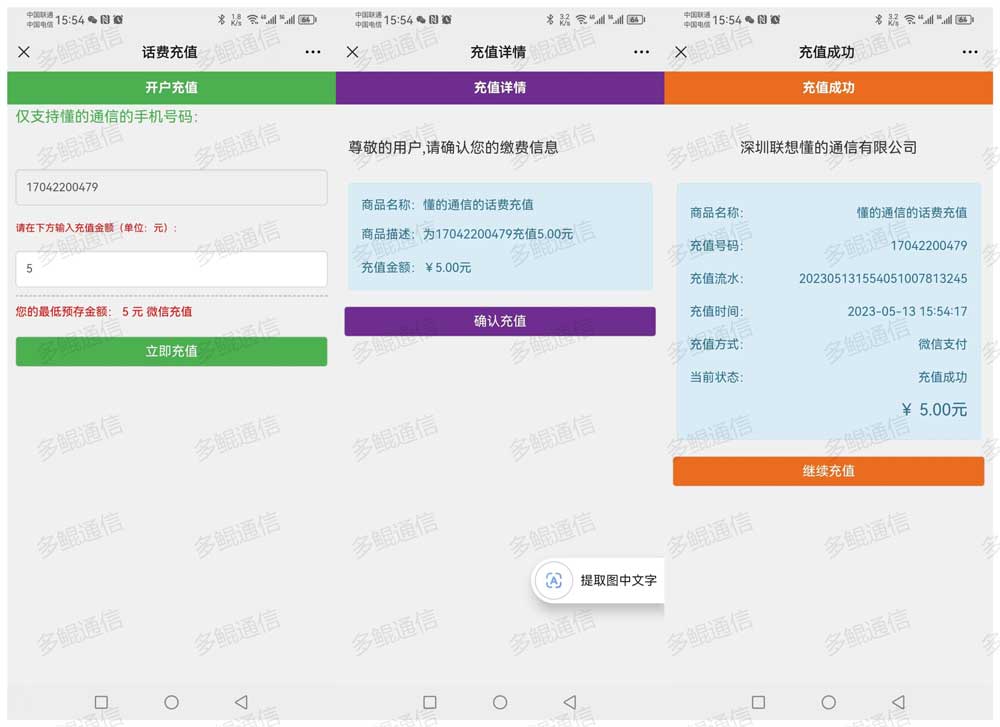Image resolution: width=1000 pixels, height=727 pixels.
Task: Select 充值号码 value 17042200479 on receipt
Action: click(929, 246)
